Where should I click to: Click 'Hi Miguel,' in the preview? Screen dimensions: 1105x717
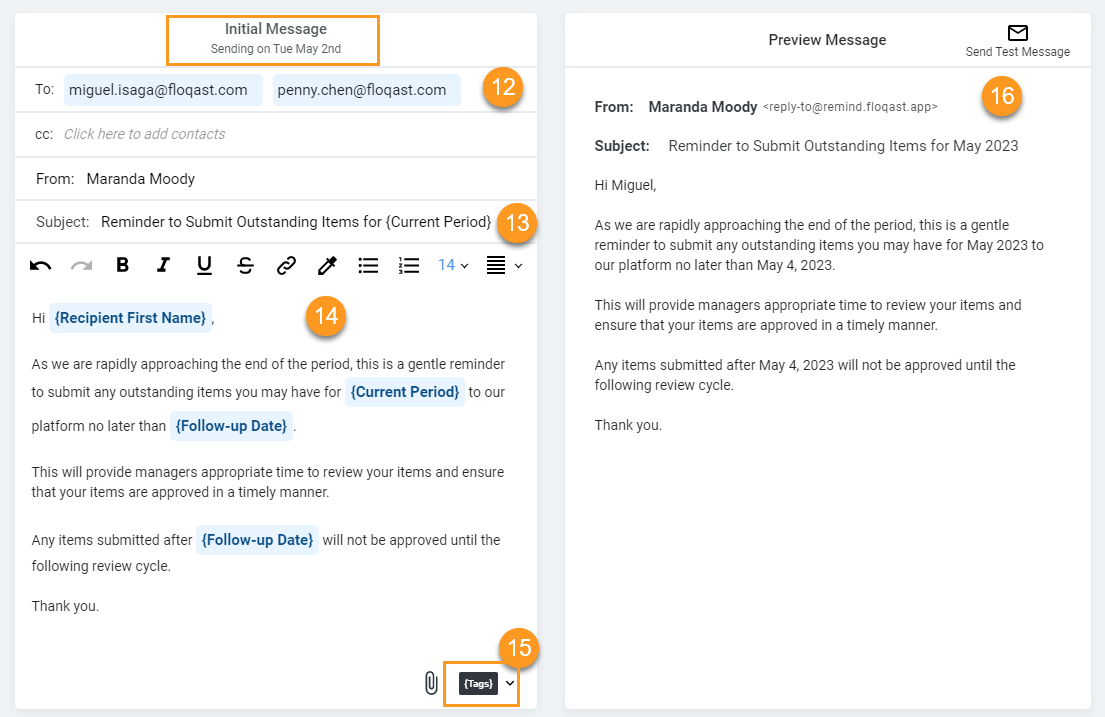[x=625, y=185]
